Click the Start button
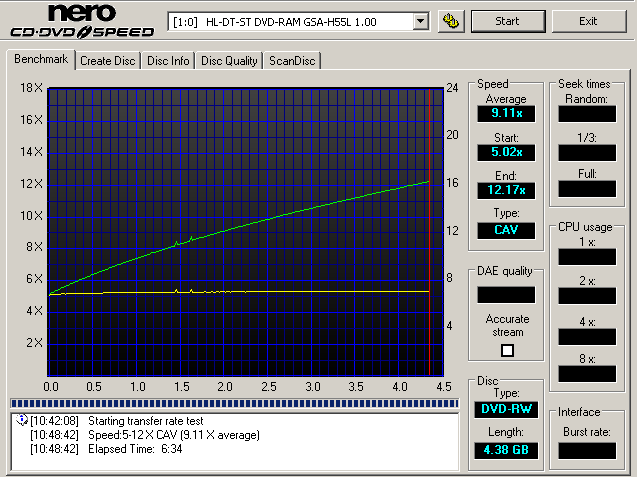This screenshot has width=637, height=477. (x=508, y=21)
